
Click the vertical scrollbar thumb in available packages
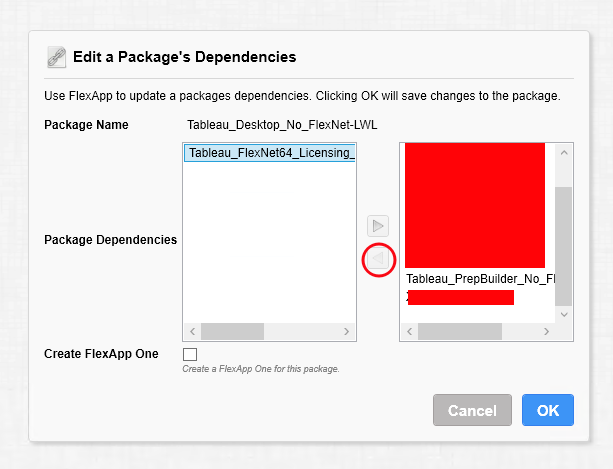[x=564, y=246]
